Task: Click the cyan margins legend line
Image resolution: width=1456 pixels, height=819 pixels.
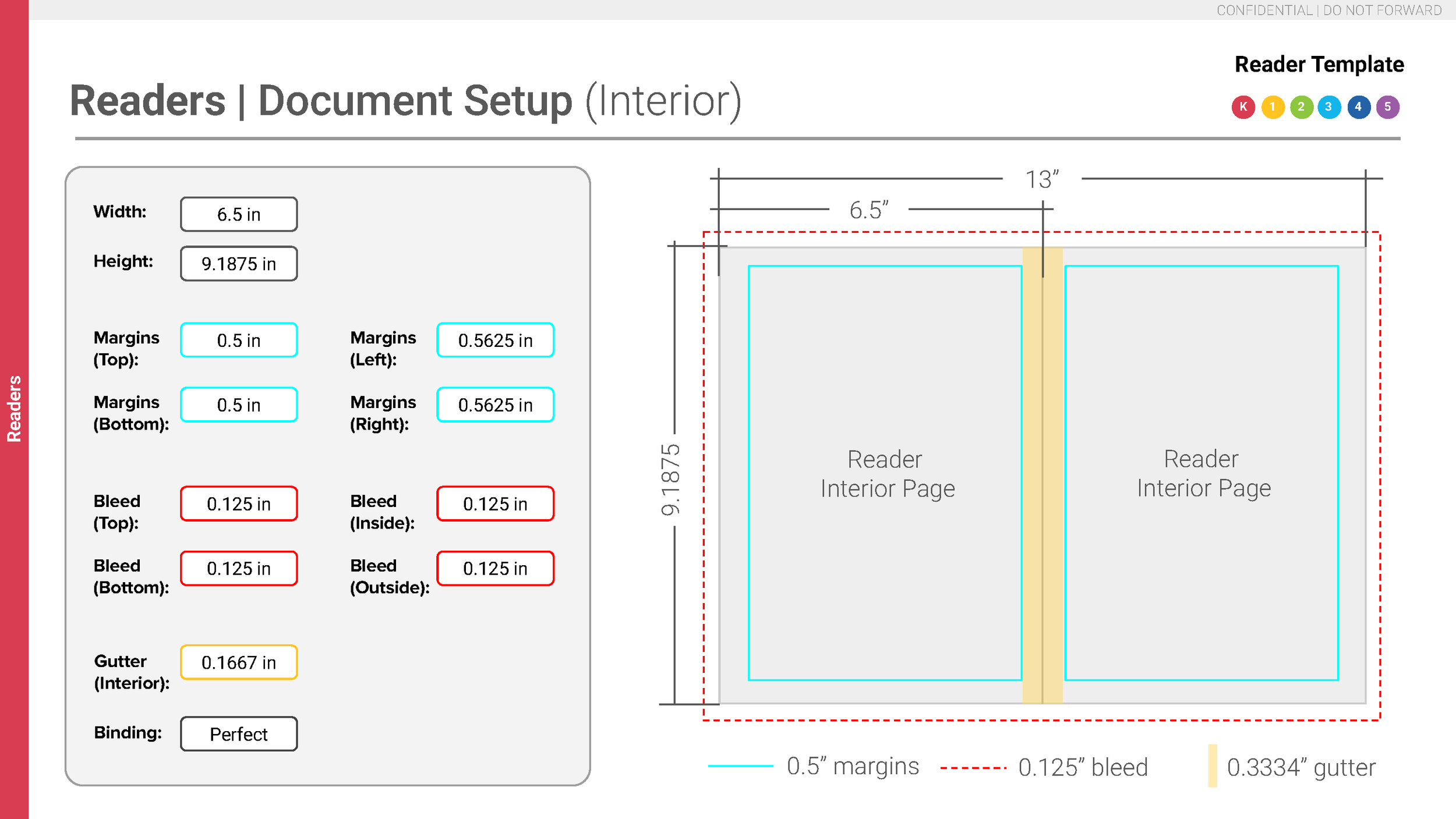Action: [740, 766]
